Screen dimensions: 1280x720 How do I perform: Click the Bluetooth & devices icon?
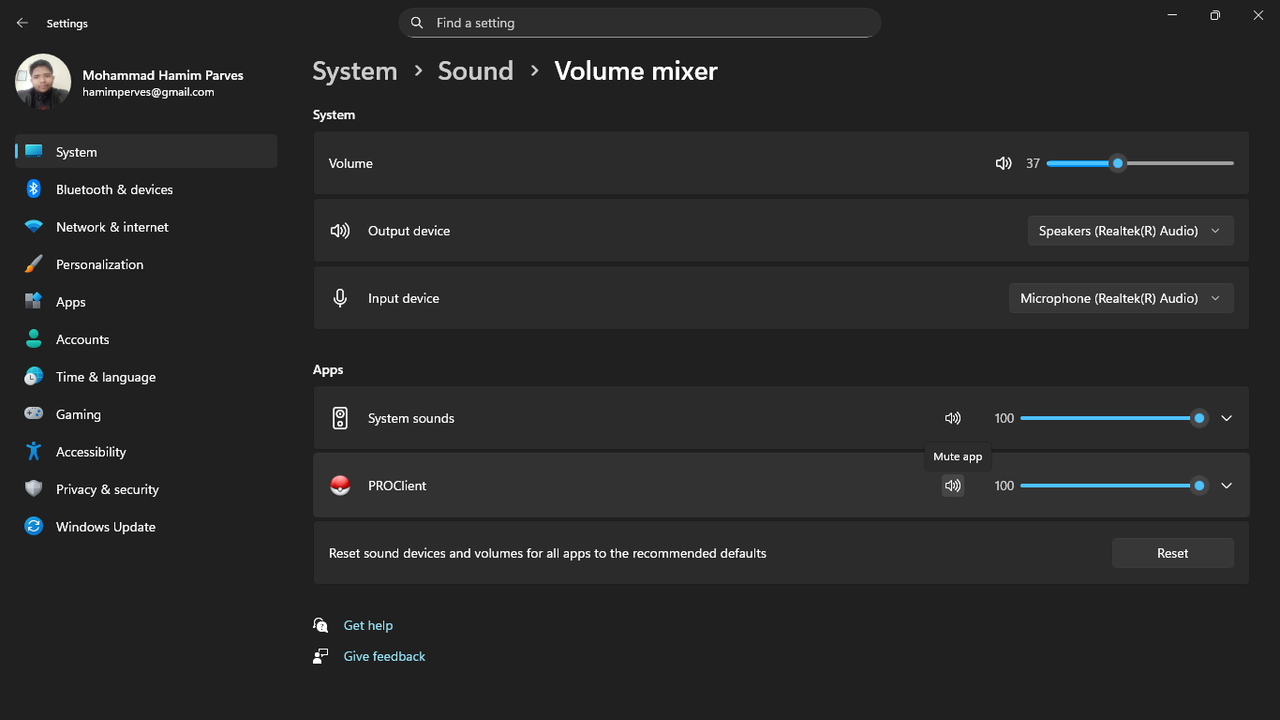coord(34,189)
